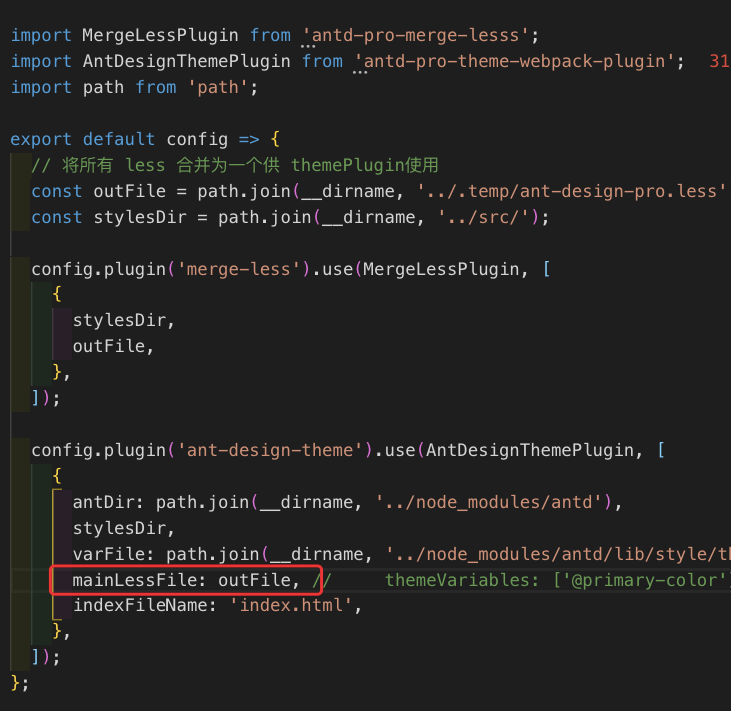Click the outFile constant declaration name
This screenshot has width=731, height=711.
130,191
